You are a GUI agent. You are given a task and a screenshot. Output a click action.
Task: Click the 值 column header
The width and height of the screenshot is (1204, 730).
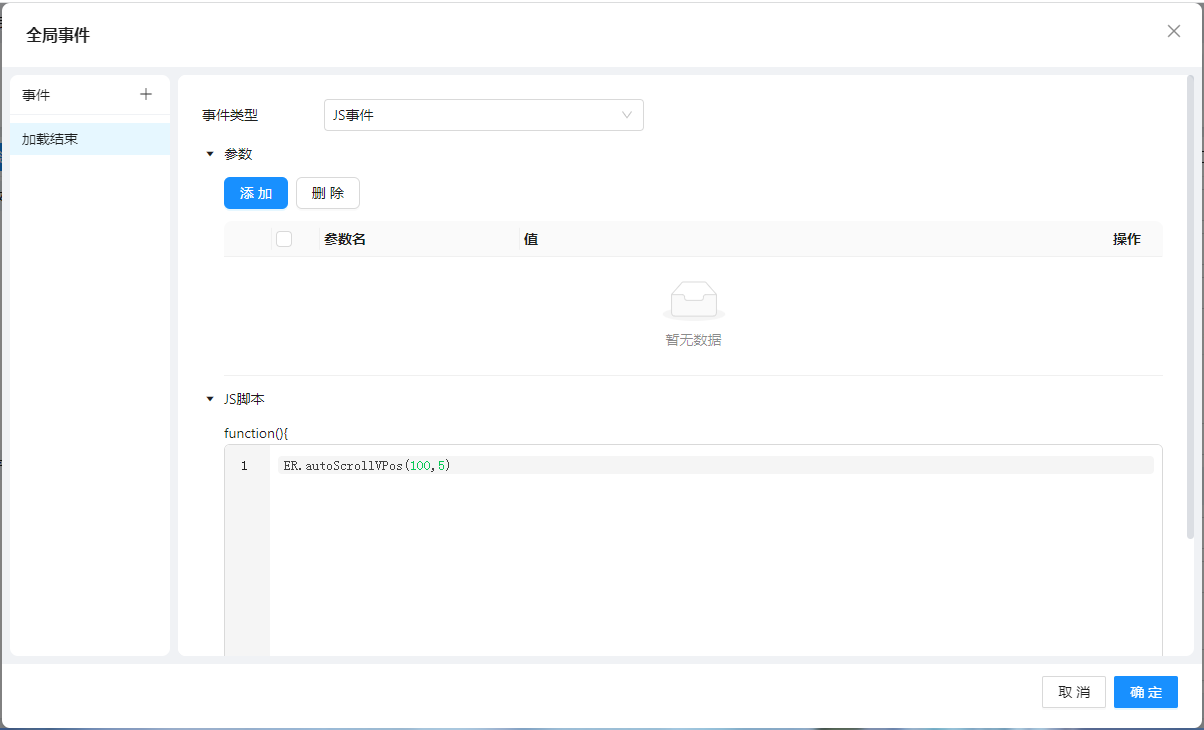531,239
